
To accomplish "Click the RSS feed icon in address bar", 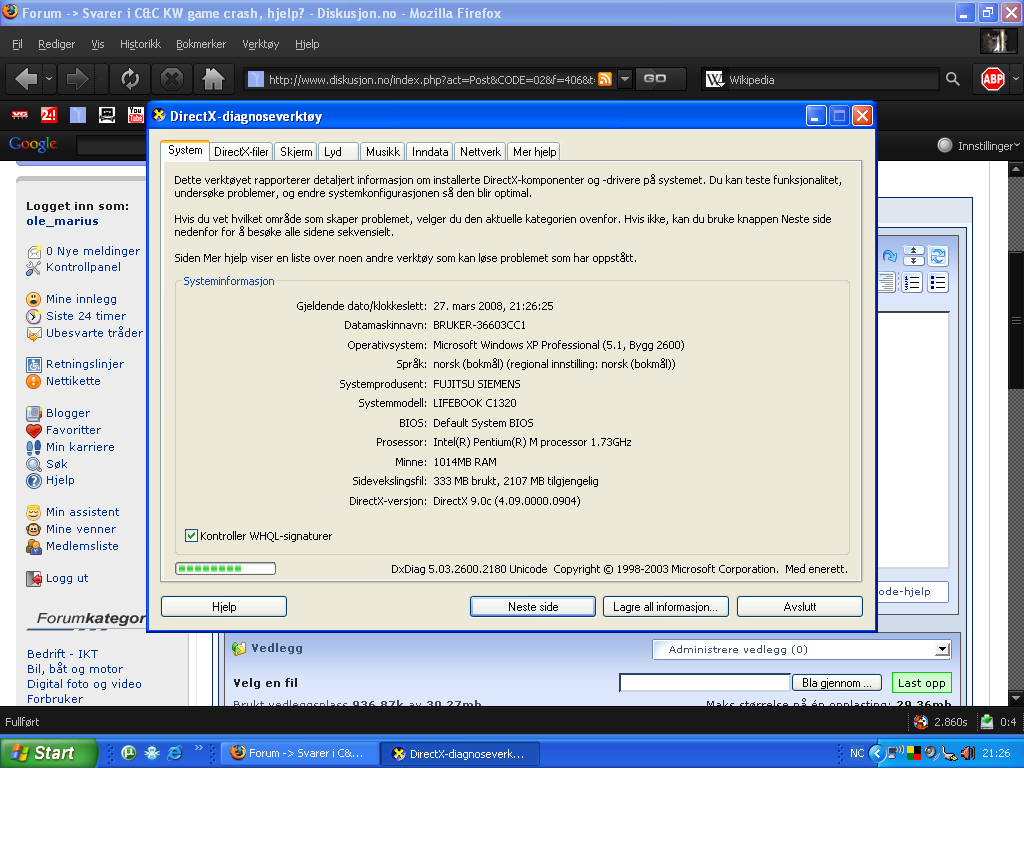I will (x=605, y=79).
